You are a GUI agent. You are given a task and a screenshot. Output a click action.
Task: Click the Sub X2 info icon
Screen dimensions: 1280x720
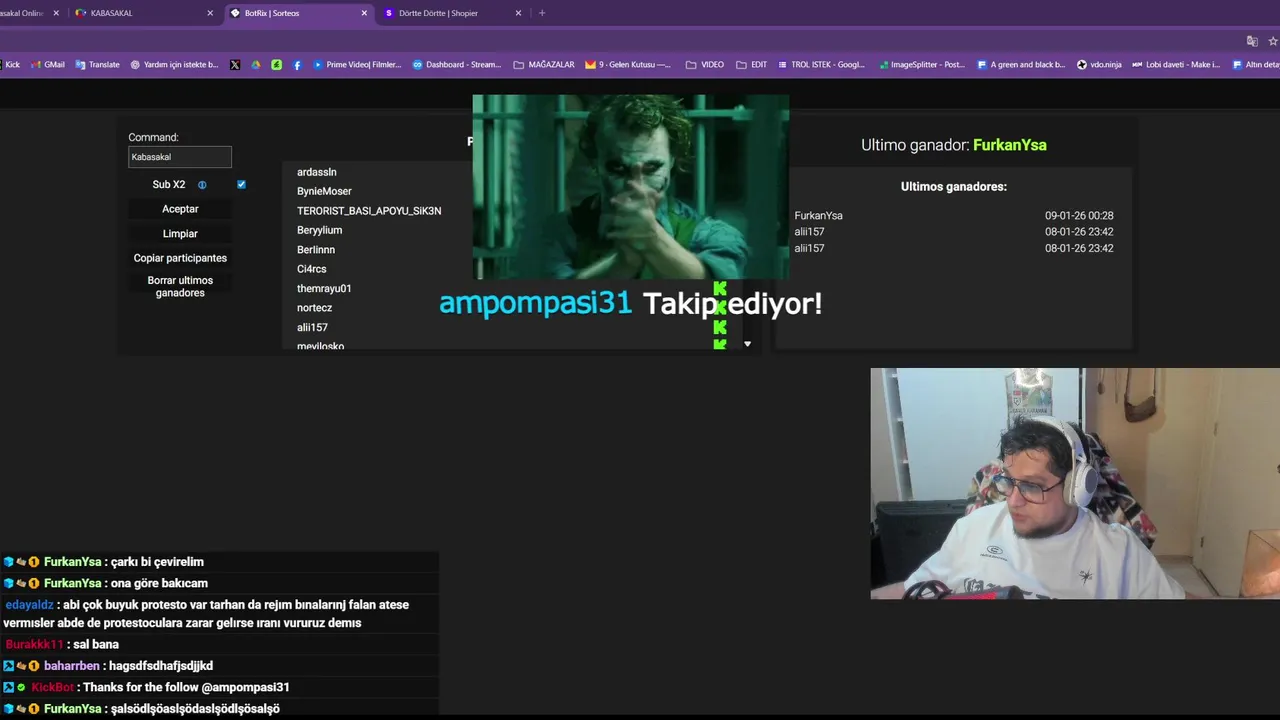[x=202, y=185]
